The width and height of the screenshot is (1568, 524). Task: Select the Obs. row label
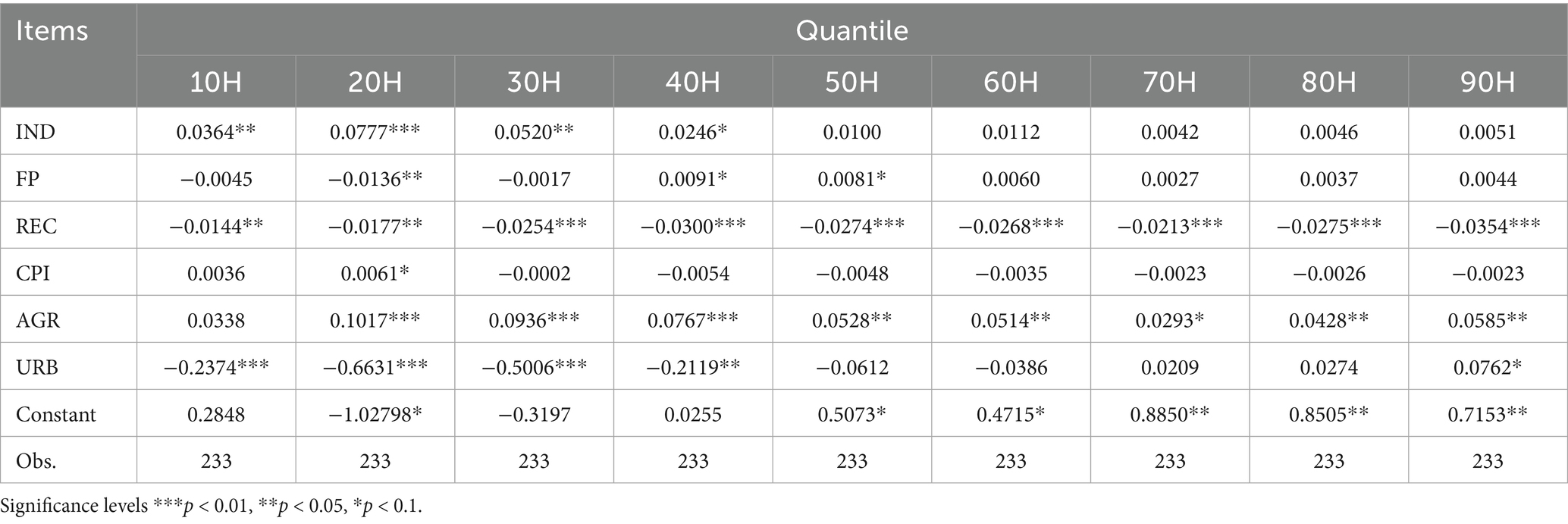(36, 461)
